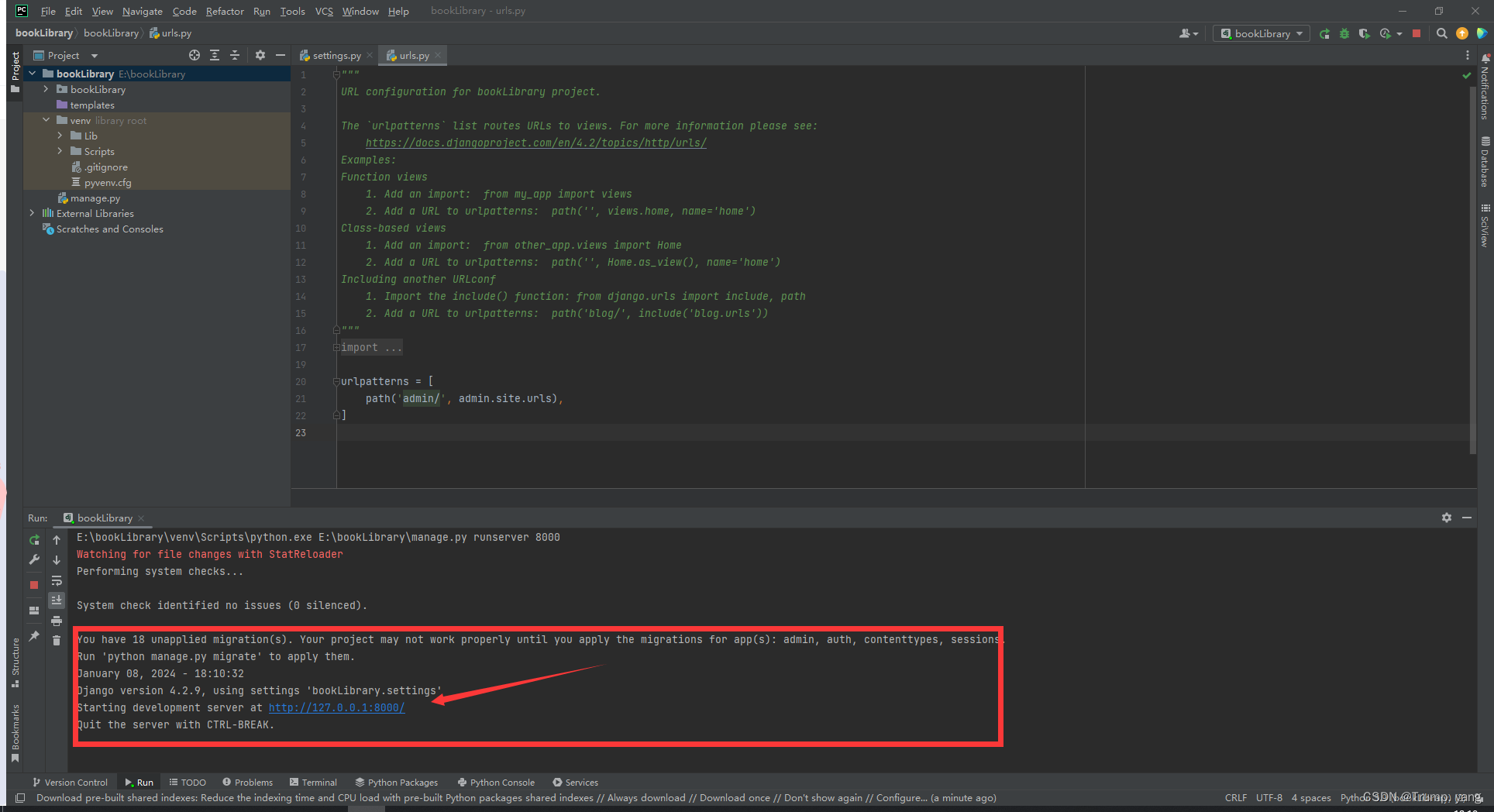Toggle Scroll to End in console

[57, 600]
